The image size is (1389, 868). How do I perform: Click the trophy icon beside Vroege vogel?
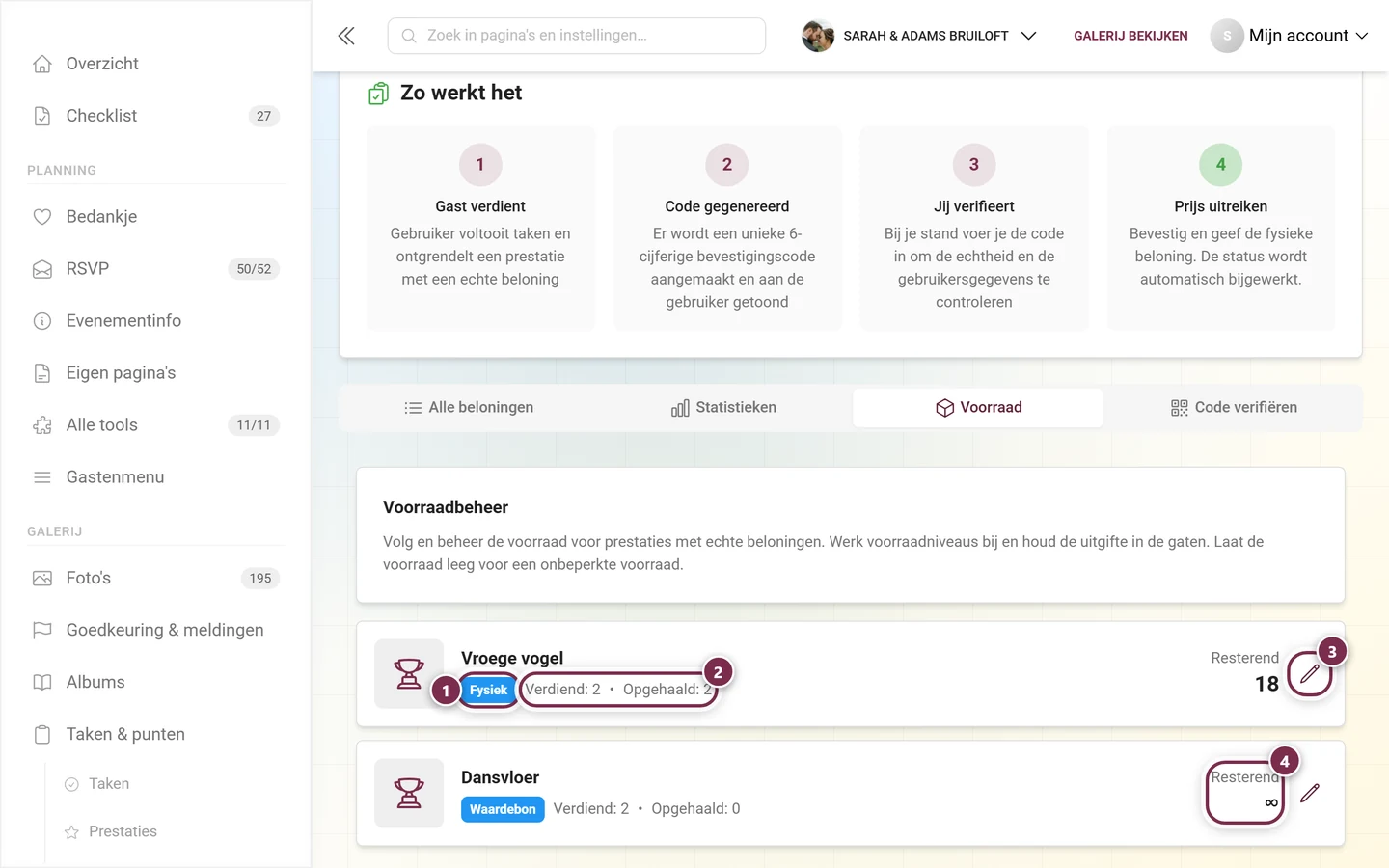point(409,673)
